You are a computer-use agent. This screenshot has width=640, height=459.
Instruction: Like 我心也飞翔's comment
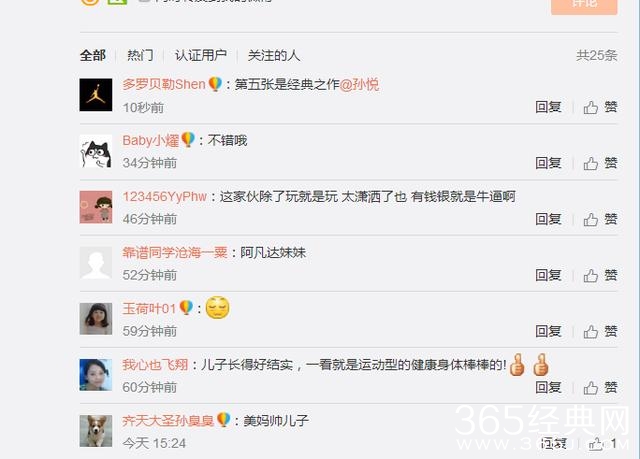600,388
